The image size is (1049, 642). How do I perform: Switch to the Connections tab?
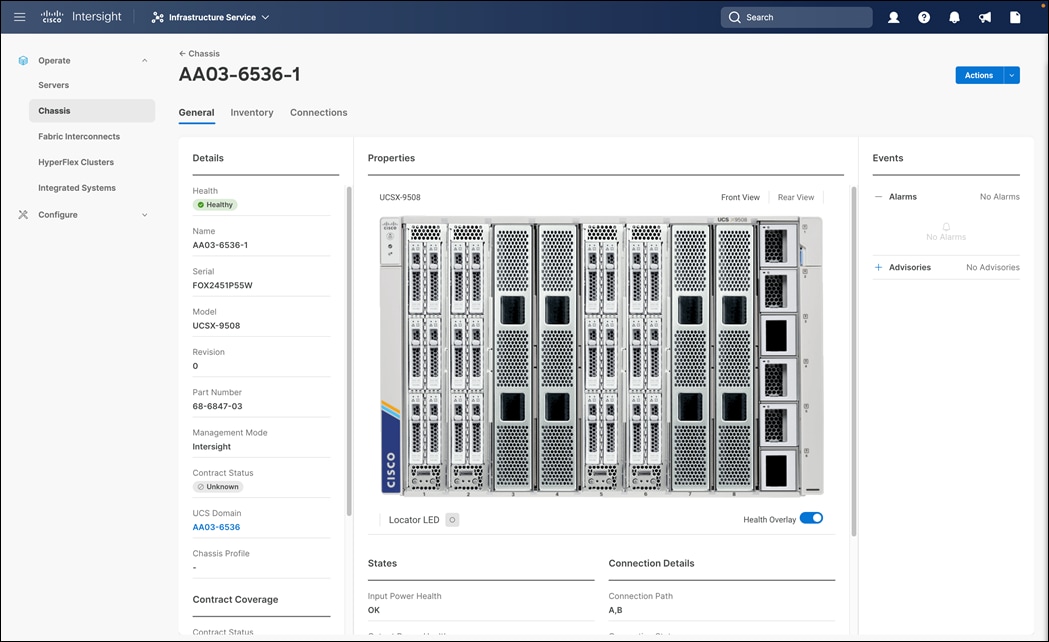click(318, 112)
